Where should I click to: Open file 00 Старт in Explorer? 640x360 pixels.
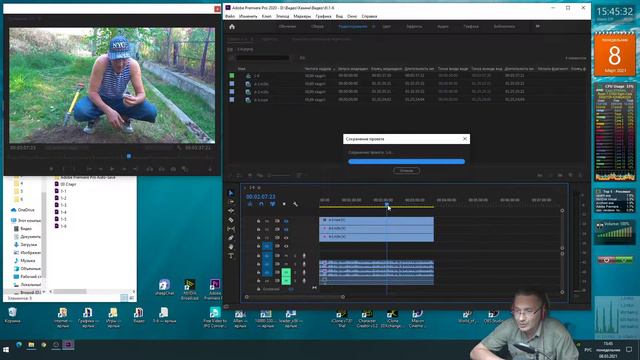[65, 184]
